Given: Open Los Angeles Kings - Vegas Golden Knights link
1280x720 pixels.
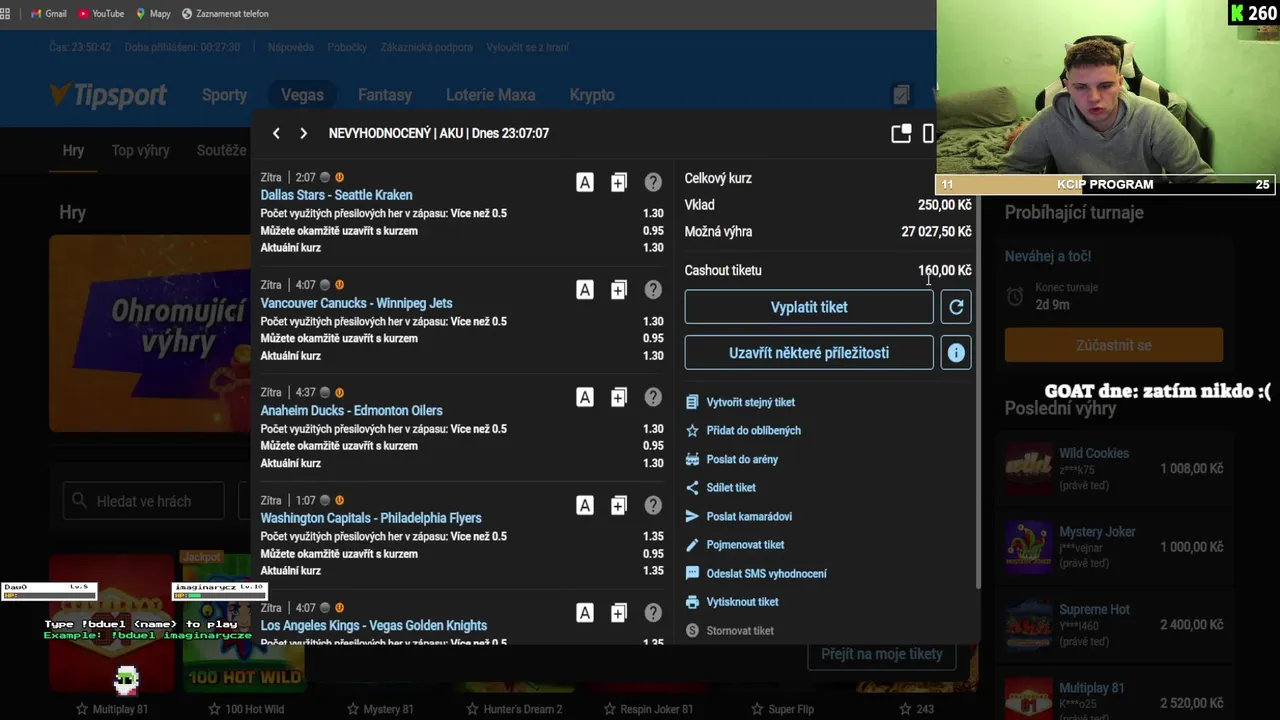Looking at the screenshot, I should tap(373, 625).
